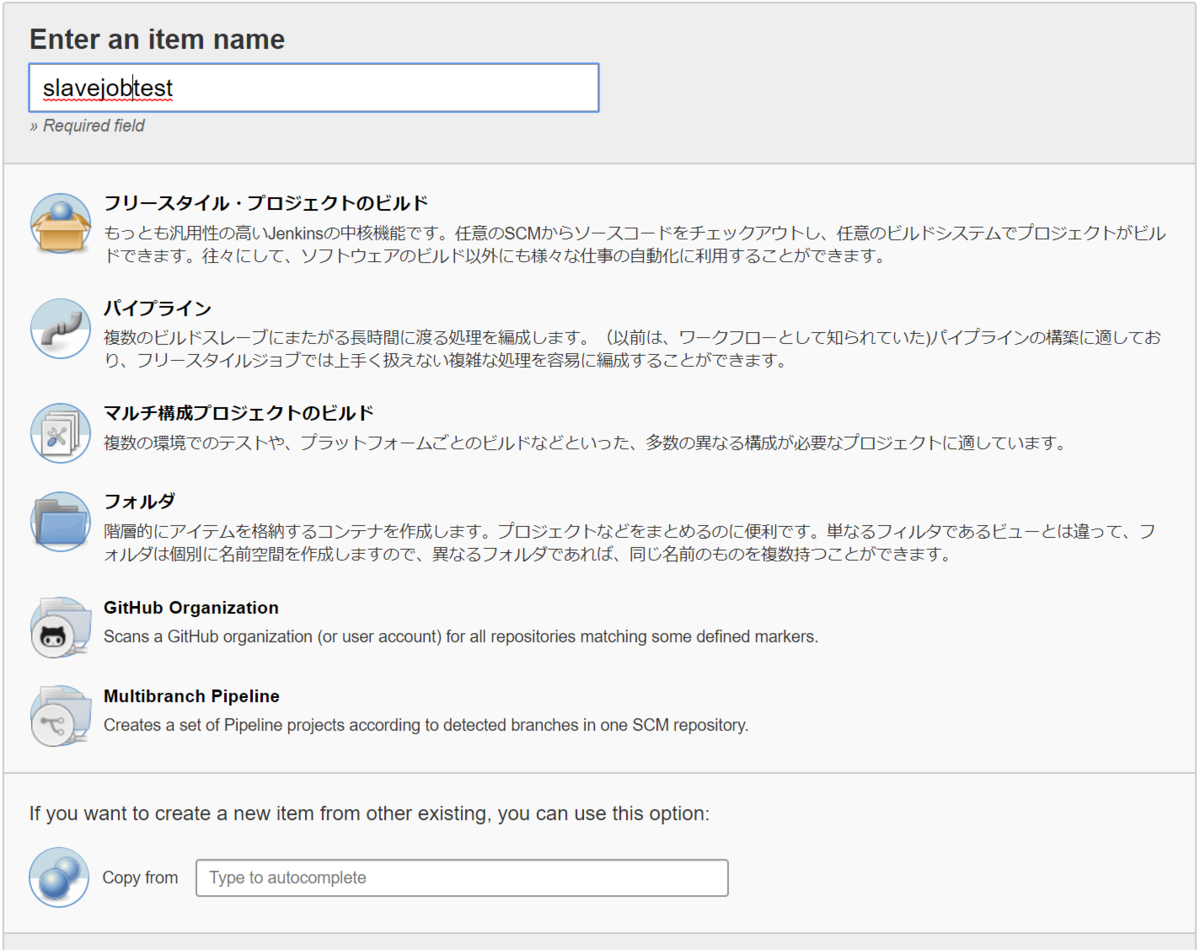Click the blue folder icon

pyautogui.click(x=60, y=521)
